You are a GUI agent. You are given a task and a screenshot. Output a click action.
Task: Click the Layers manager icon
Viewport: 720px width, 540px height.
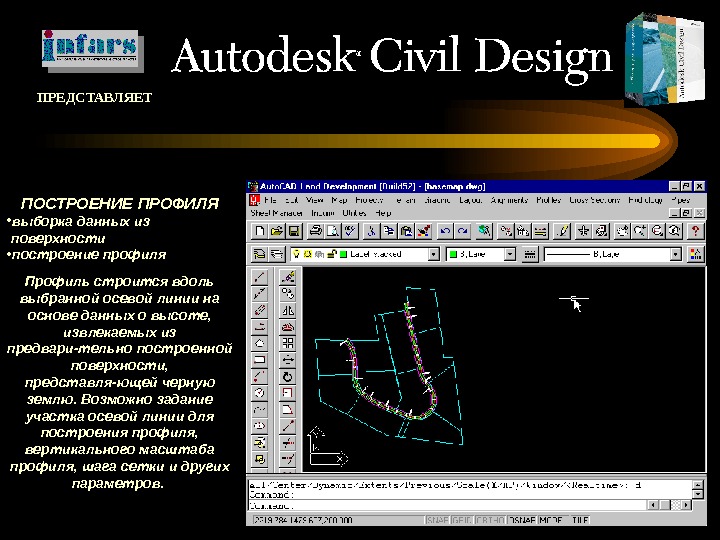tap(277, 254)
